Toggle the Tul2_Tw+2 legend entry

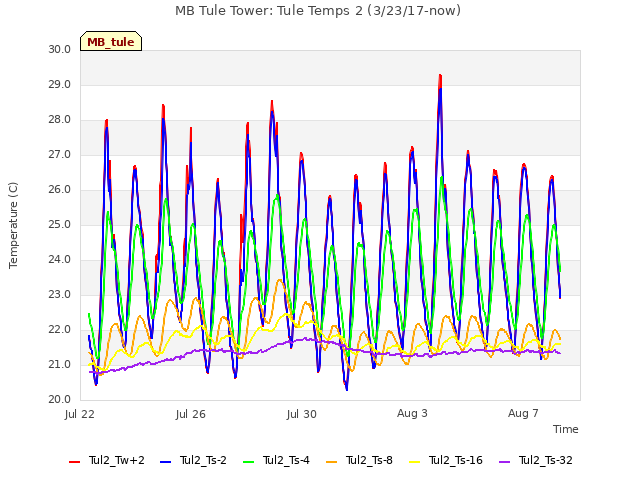tap(107, 460)
